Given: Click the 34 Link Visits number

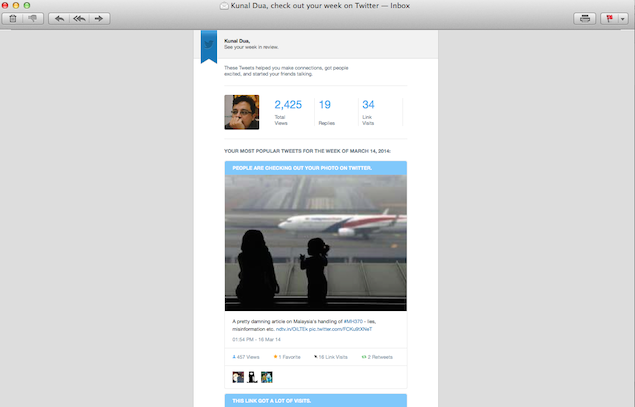Looking at the screenshot, I should point(368,104).
